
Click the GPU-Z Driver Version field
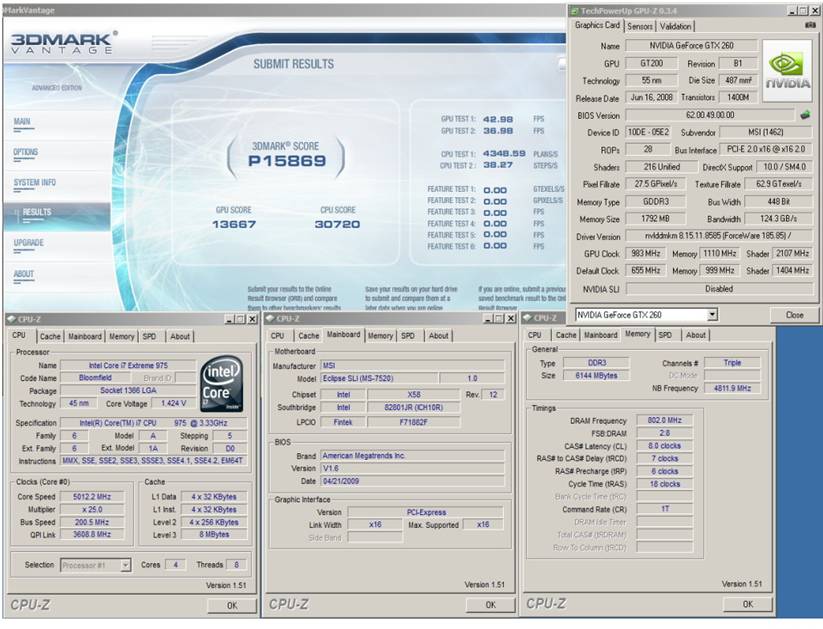pyautogui.click(x=719, y=236)
